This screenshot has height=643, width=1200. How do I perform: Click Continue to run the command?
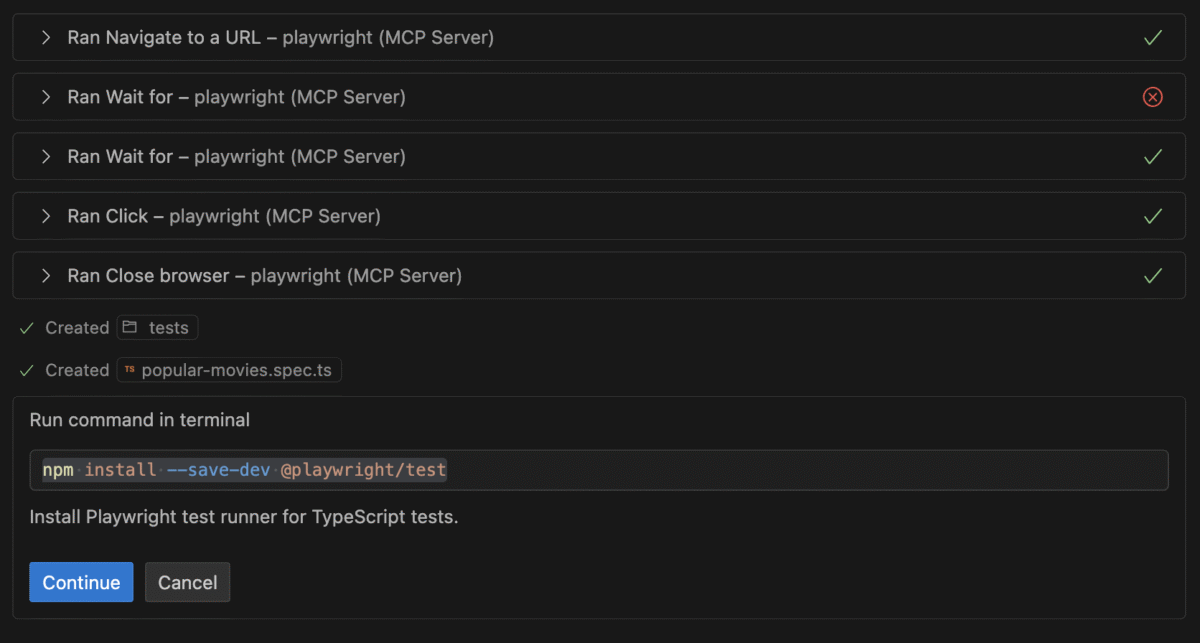(81, 582)
